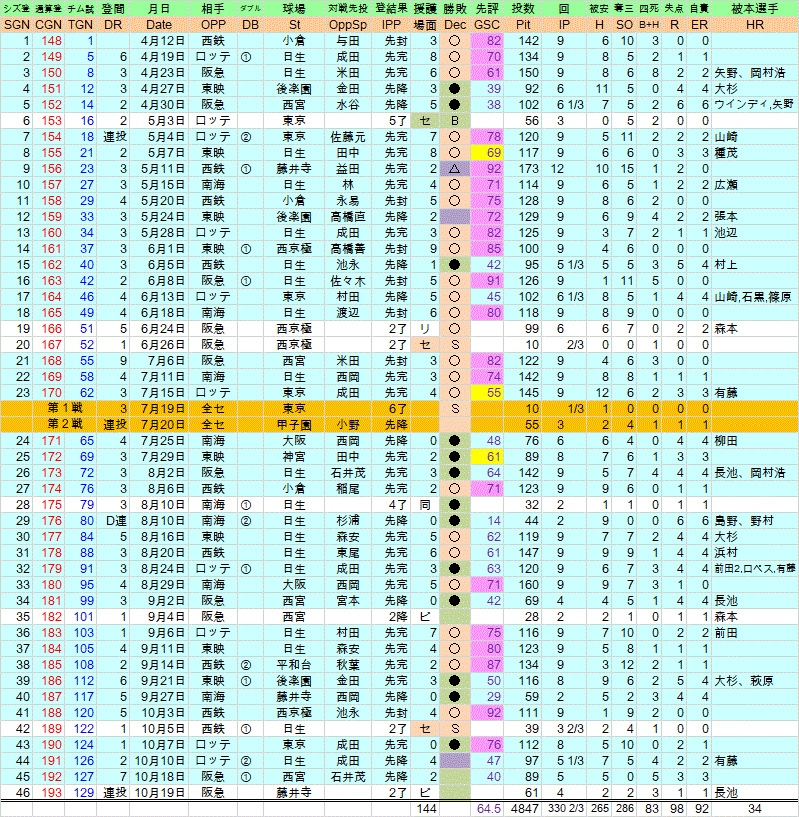Select the total pitches value 4847

(x=525, y=809)
